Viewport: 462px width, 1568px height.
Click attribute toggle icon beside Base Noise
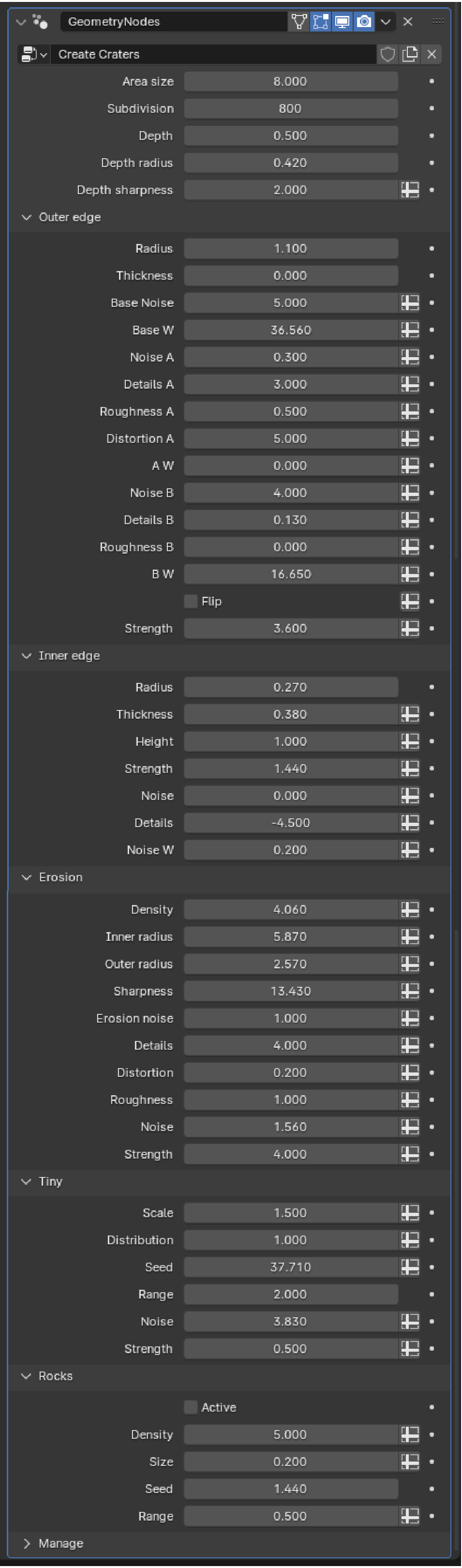tap(410, 302)
